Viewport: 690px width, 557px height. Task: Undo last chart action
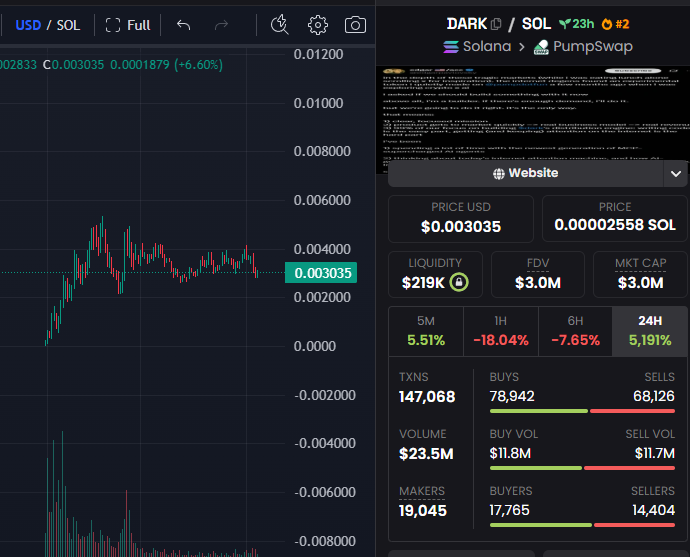tap(184, 25)
